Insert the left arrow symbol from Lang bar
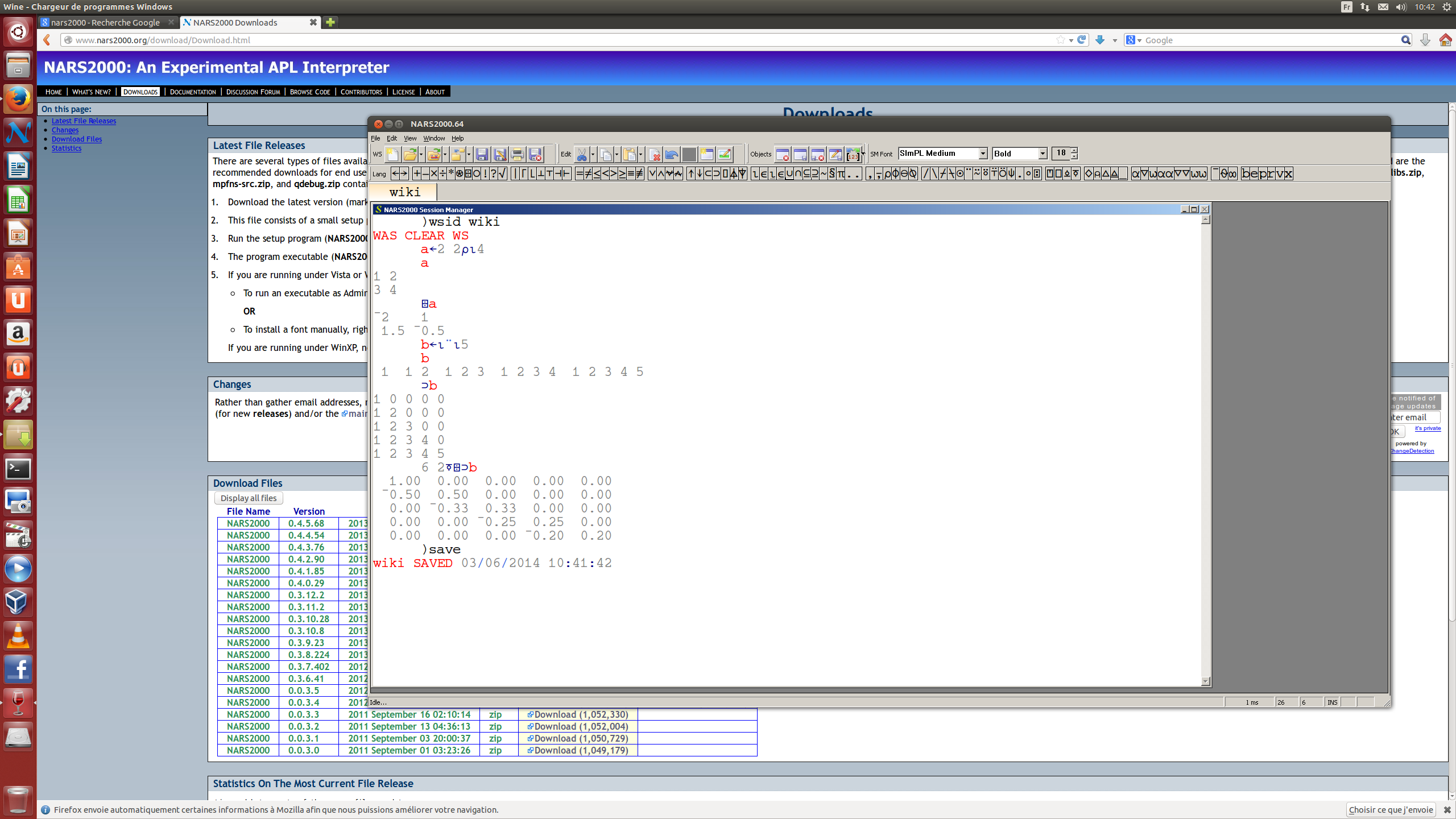 point(396,173)
